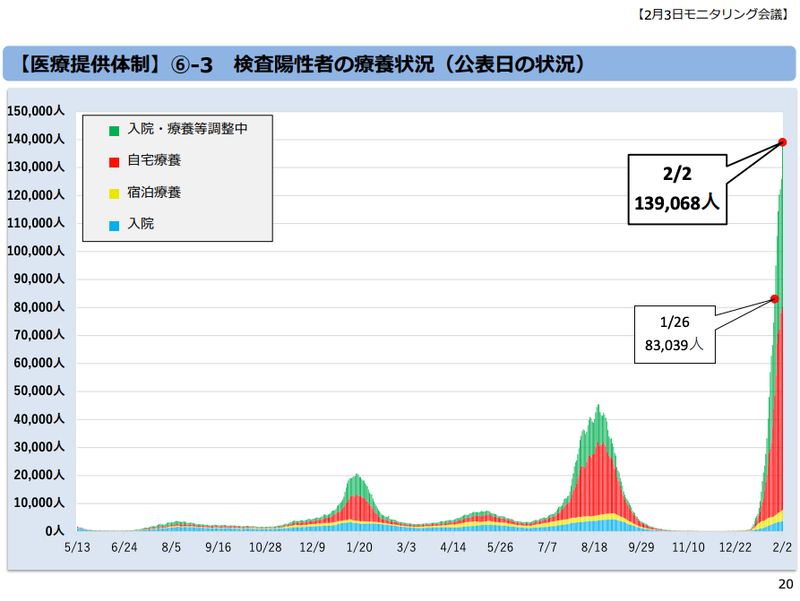
Task: Click the red marker dot at the 83,039 point
Action: 774,299
